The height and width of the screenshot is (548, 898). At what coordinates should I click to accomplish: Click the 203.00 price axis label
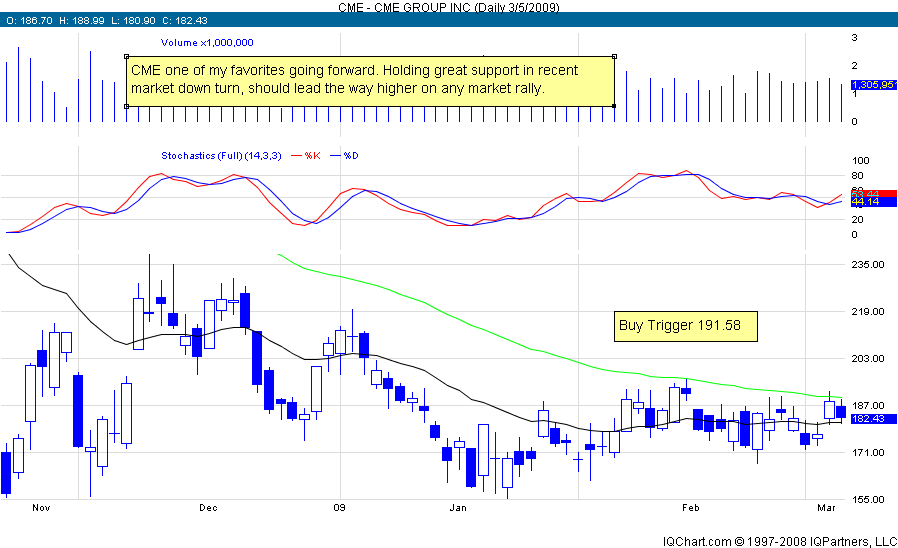click(868, 358)
